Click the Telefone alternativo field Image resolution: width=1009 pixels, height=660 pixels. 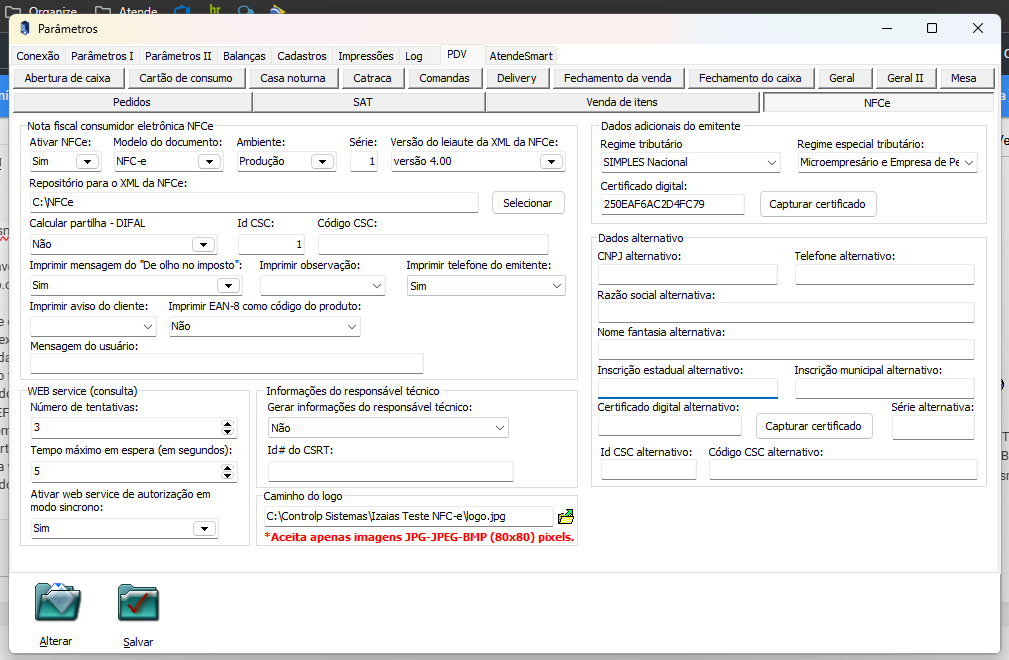[x=884, y=275]
